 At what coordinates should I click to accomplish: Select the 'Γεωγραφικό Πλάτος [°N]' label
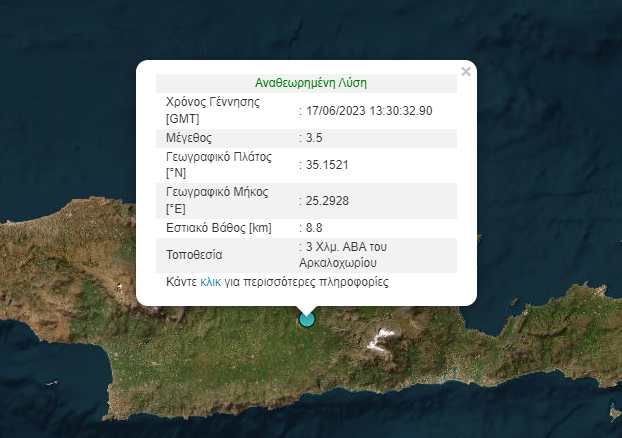tap(219, 165)
